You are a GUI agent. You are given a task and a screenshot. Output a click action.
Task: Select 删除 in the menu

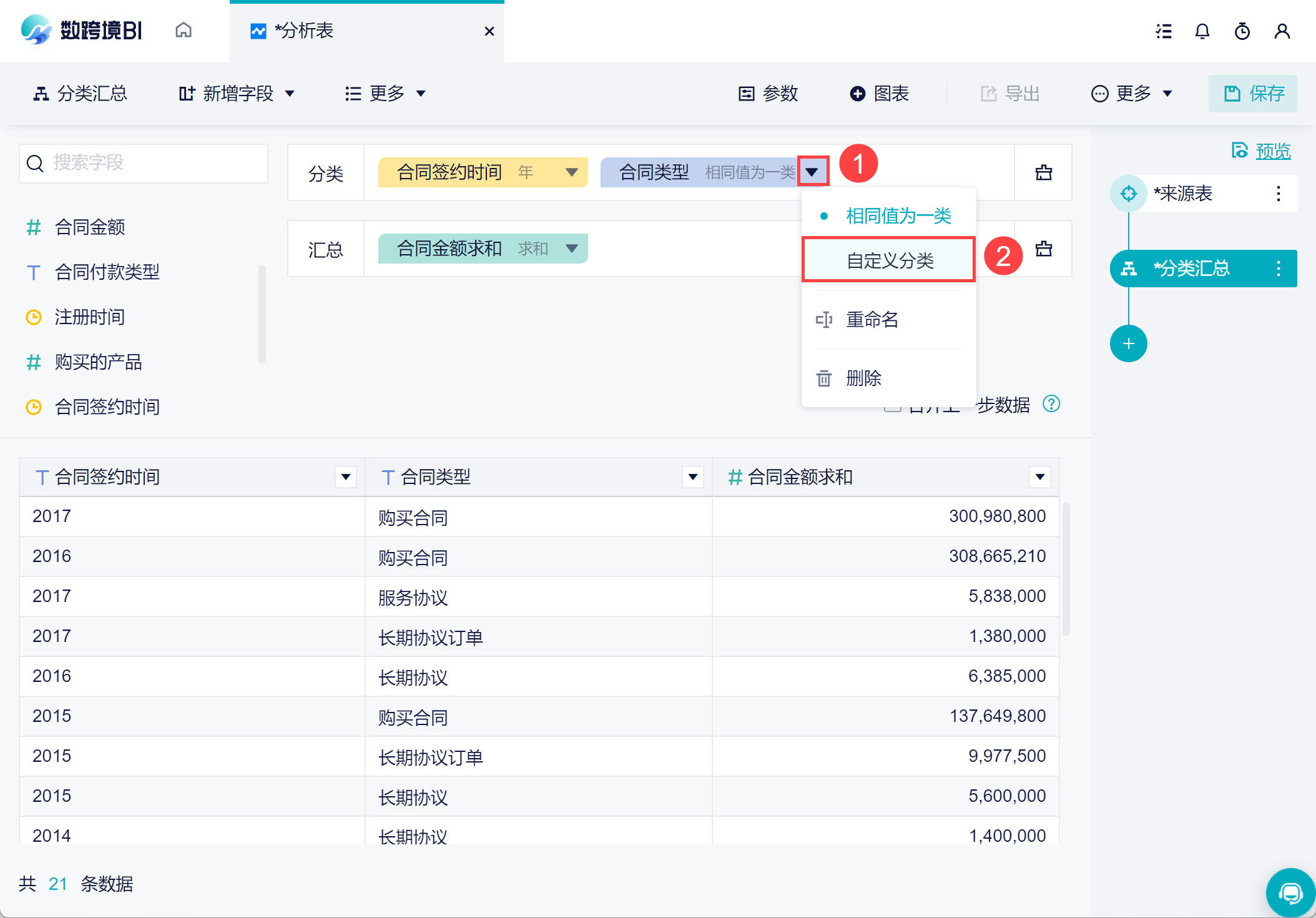coord(889,378)
